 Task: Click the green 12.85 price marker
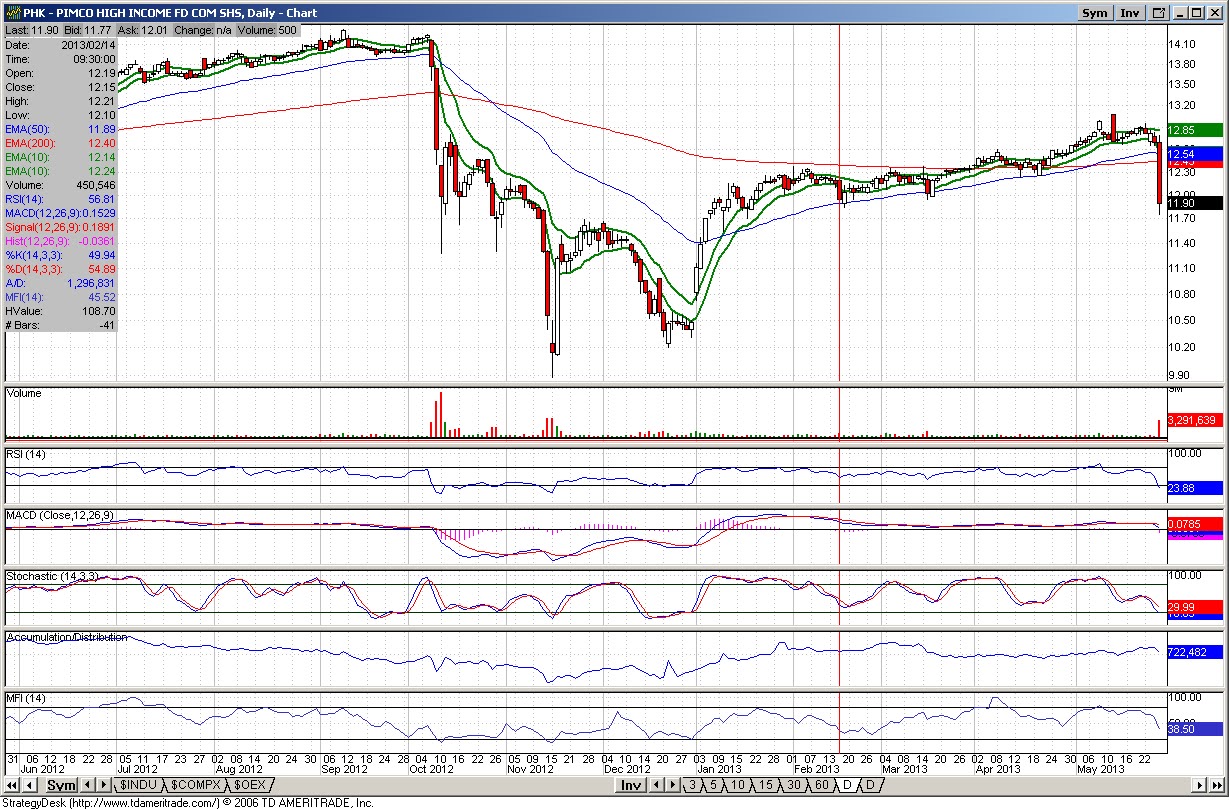pyautogui.click(x=1195, y=130)
